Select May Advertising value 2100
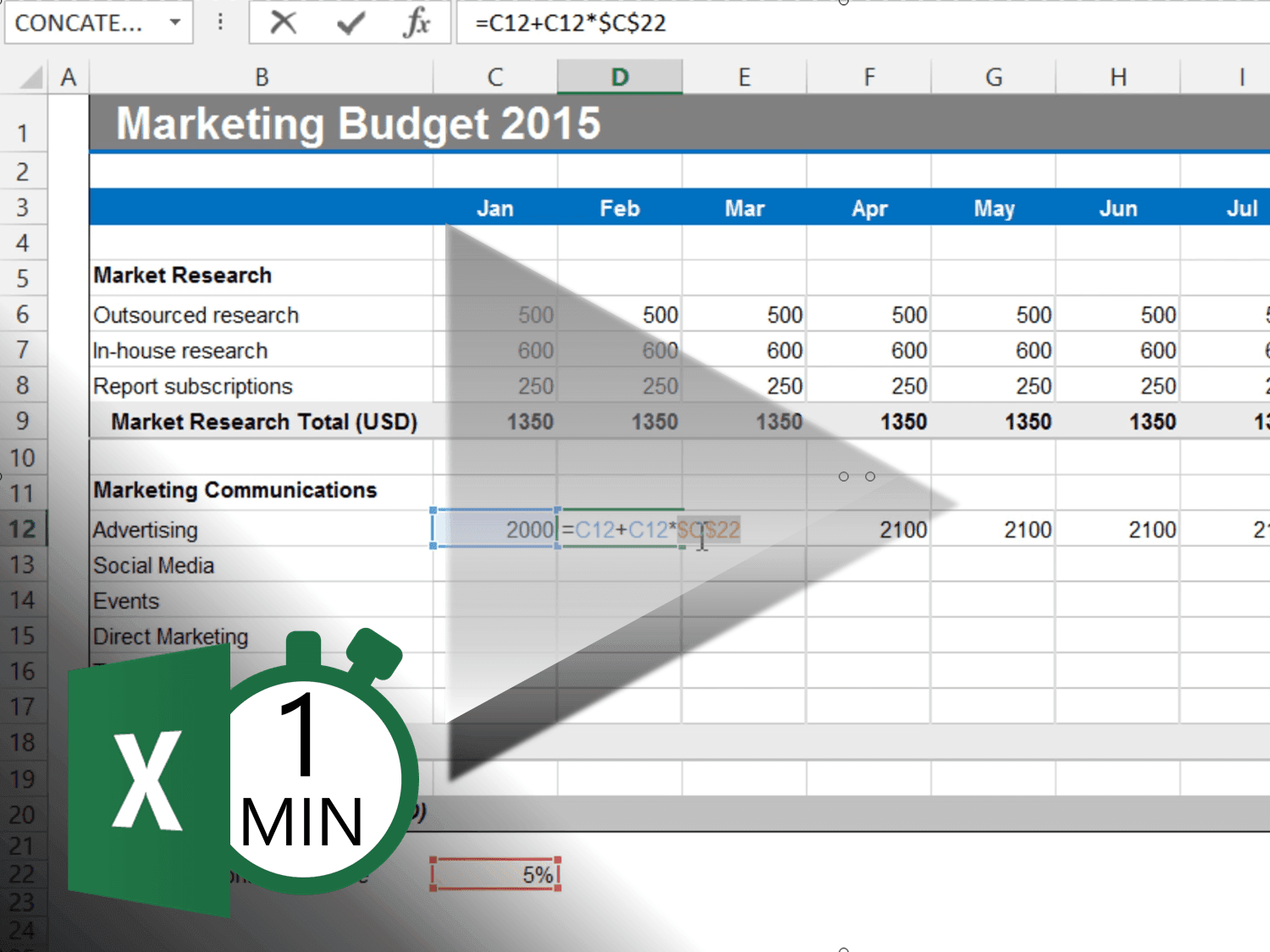Viewport: 1270px width, 952px height. [x=993, y=530]
